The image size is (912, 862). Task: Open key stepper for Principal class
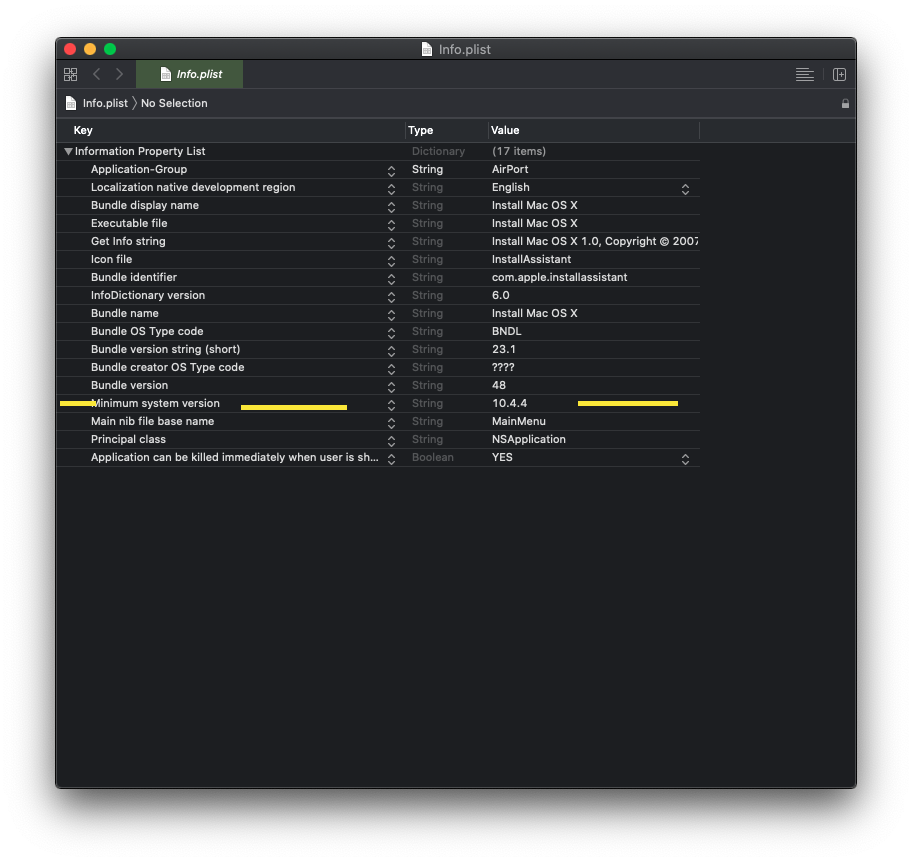[391, 441]
